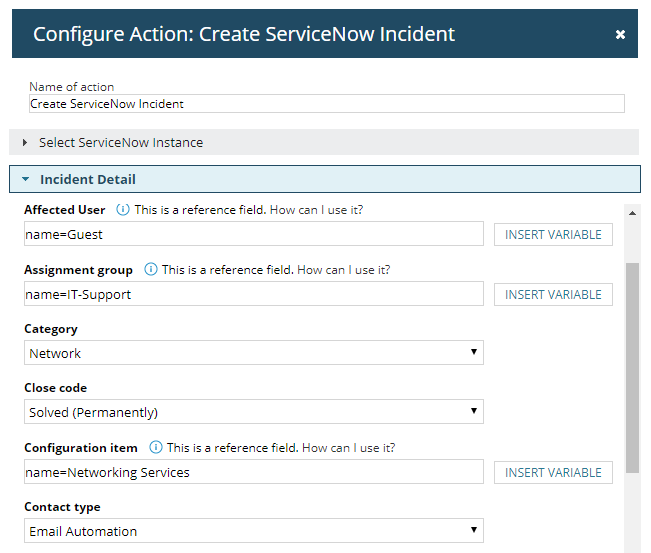651x553 pixels.
Task: Click the Assignment group text field
Action: 254,294
